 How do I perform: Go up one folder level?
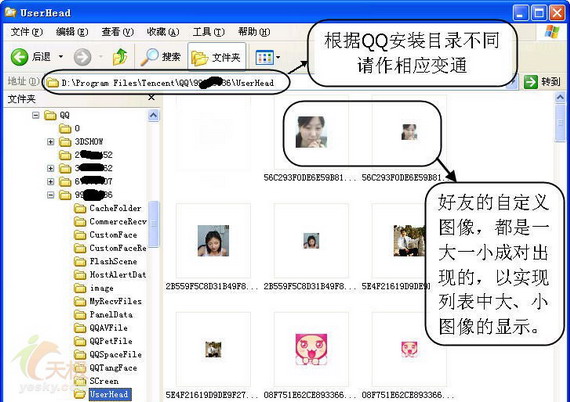click(120, 57)
